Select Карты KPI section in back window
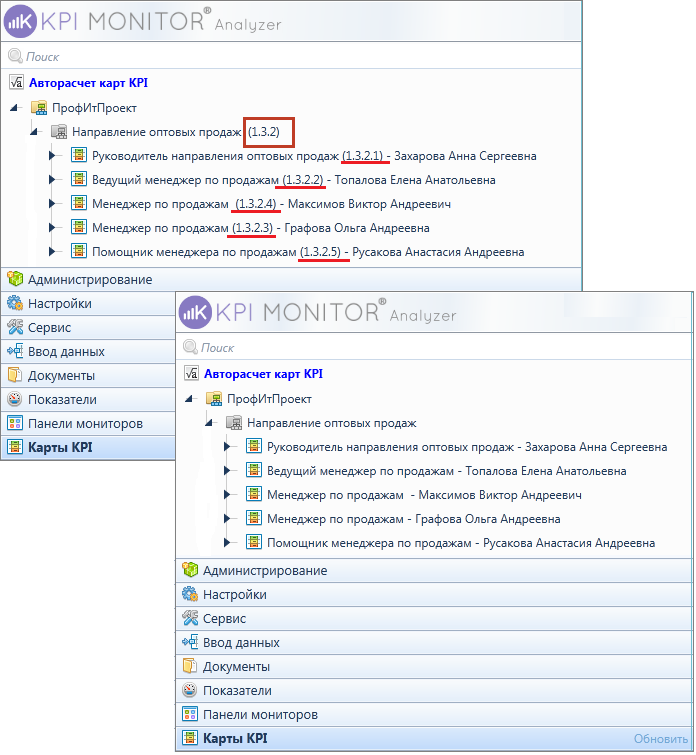 click(89, 447)
